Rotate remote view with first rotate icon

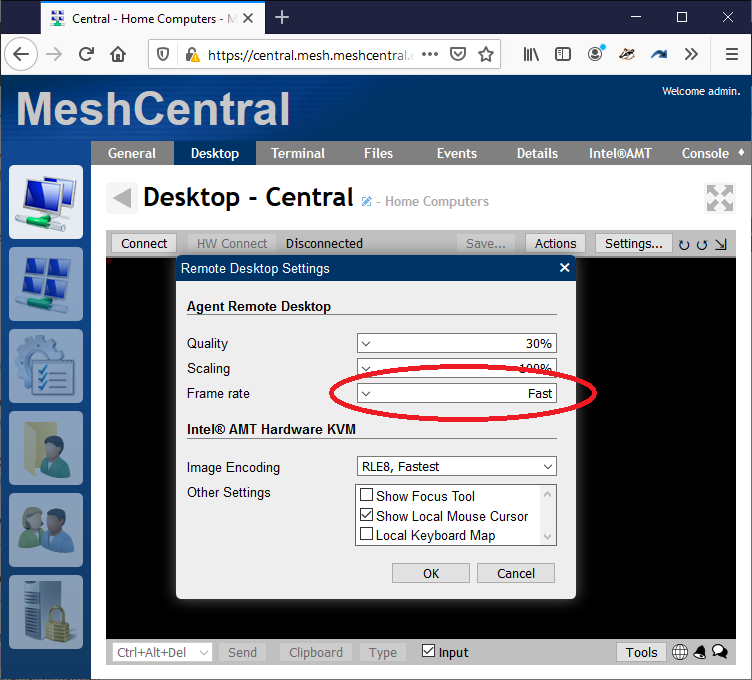tap(684, 245)
